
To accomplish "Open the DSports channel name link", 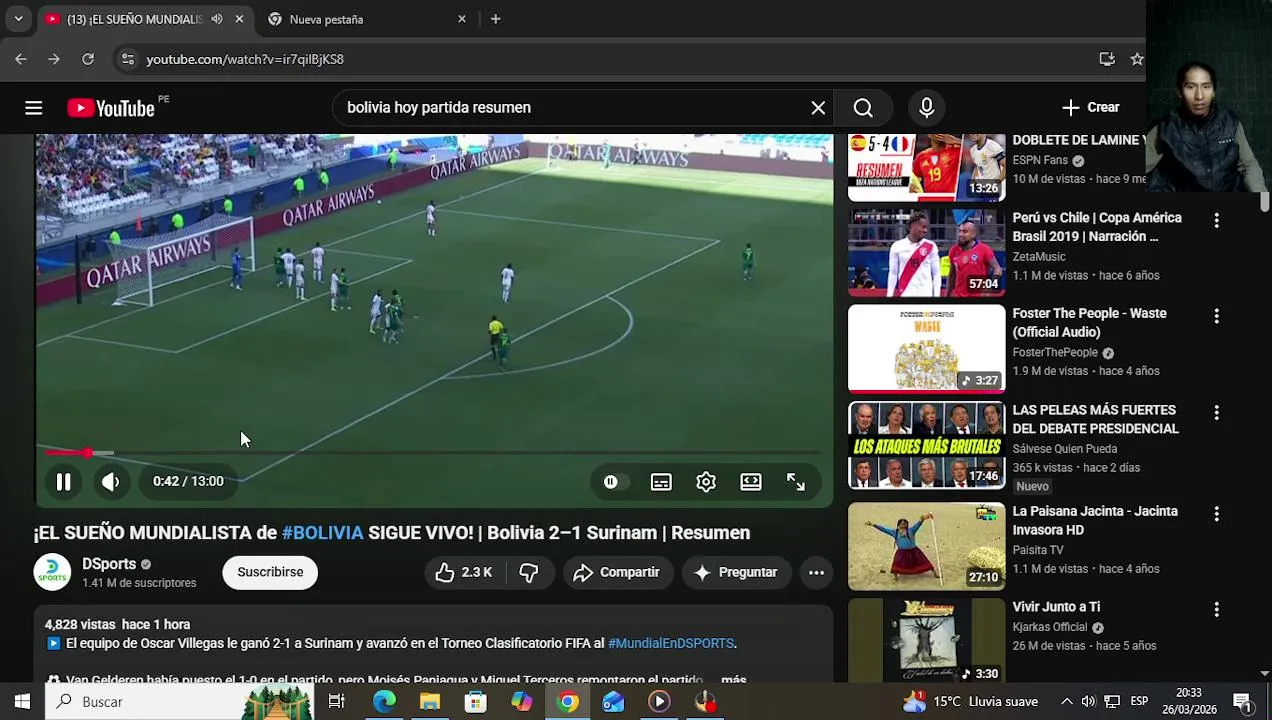I will 109,564.
